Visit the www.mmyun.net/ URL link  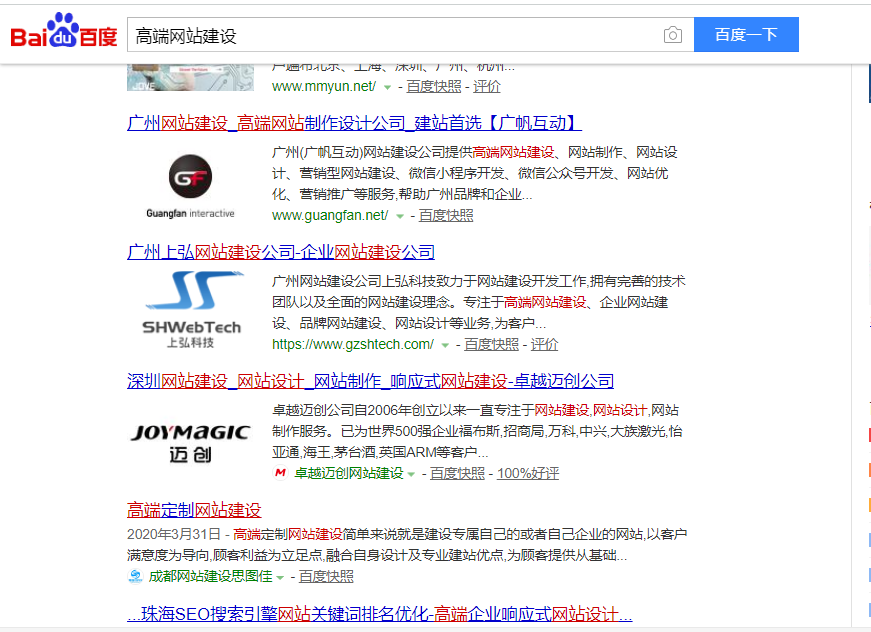click(x=324, y=87)
